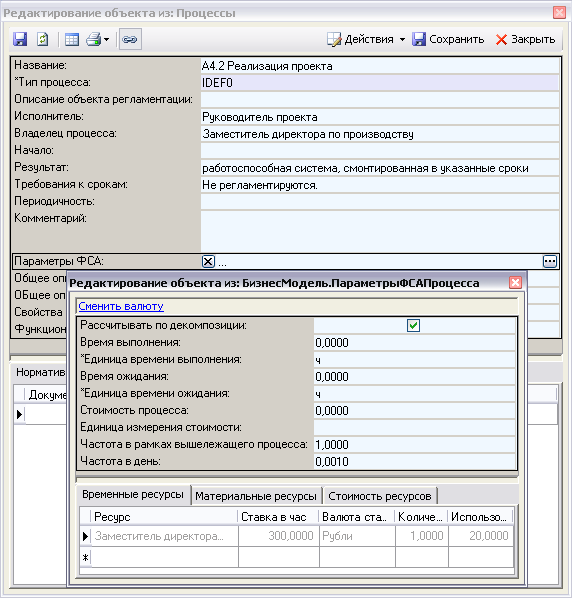Click the printer icon
This screenshot has height=598, width=572.
[93, 39]
